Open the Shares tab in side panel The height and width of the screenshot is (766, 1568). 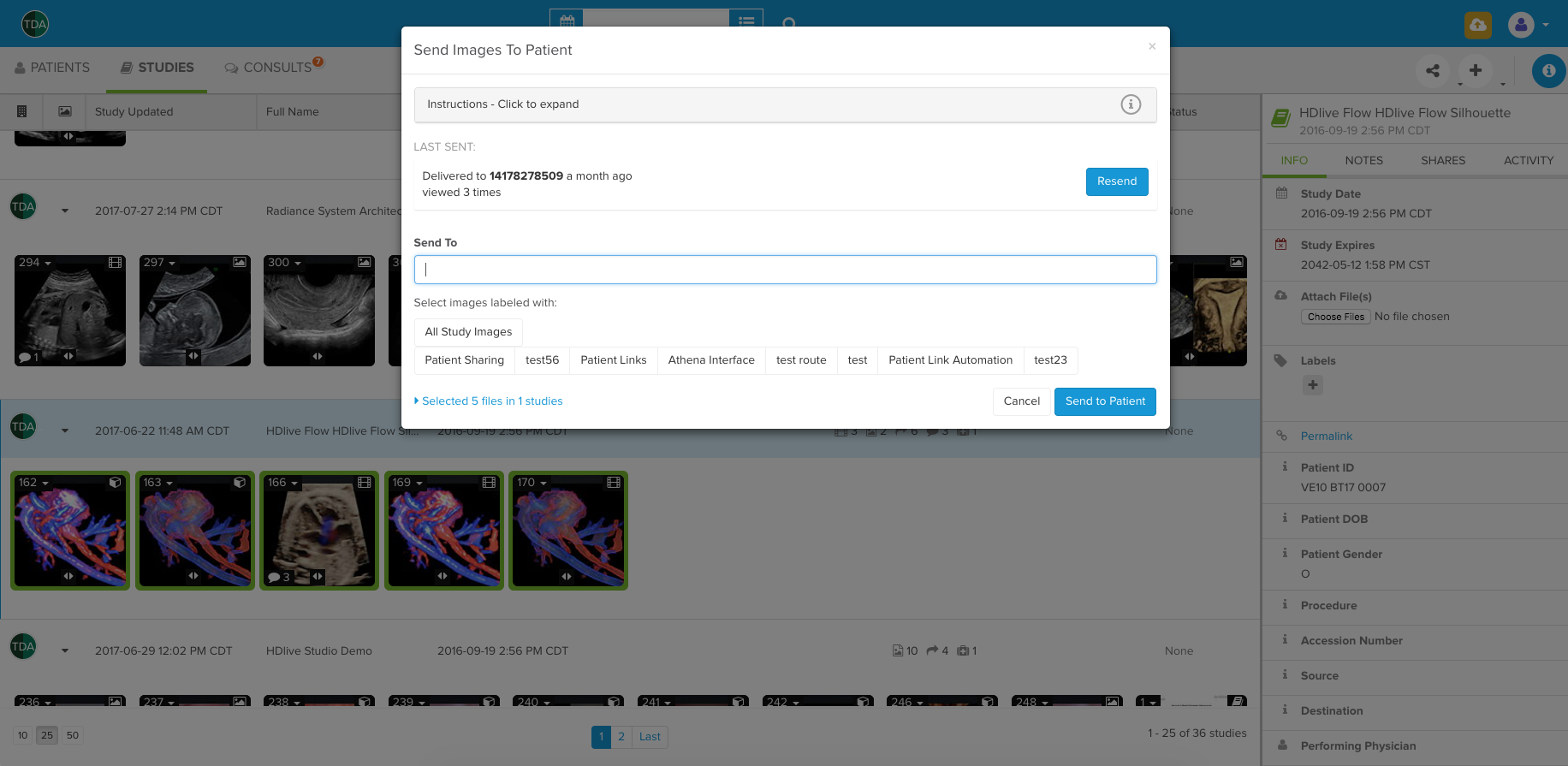[1443, 161]
